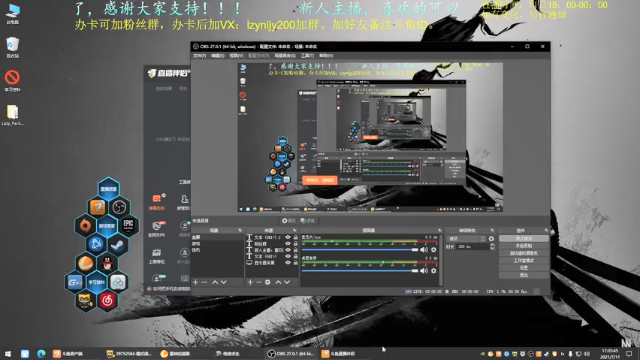Open Baidu Netdisk cloud hexagon icon
The width and height of the screenshot is (640, 360).
[x=118, y=282]
